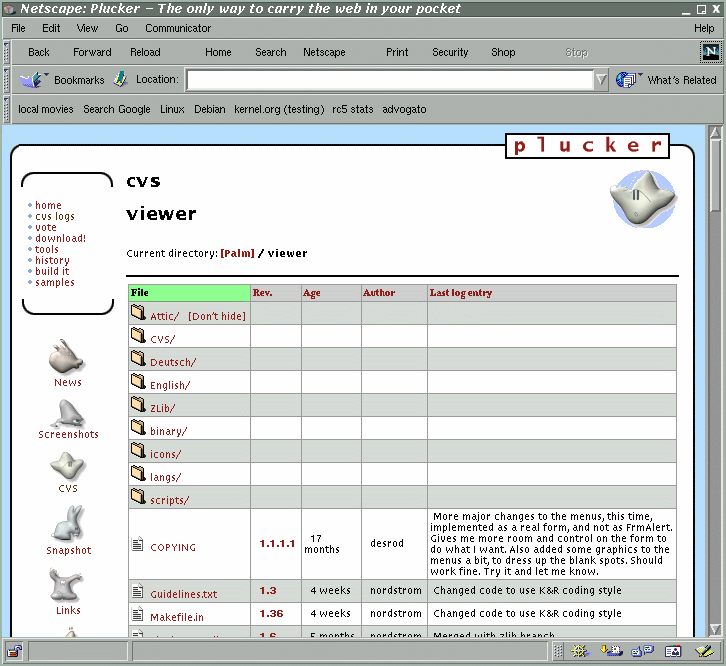The height and width of the screenshot is (666, 726).
Task: Click the Back toolbar button
Action: (x=38, y=52)
